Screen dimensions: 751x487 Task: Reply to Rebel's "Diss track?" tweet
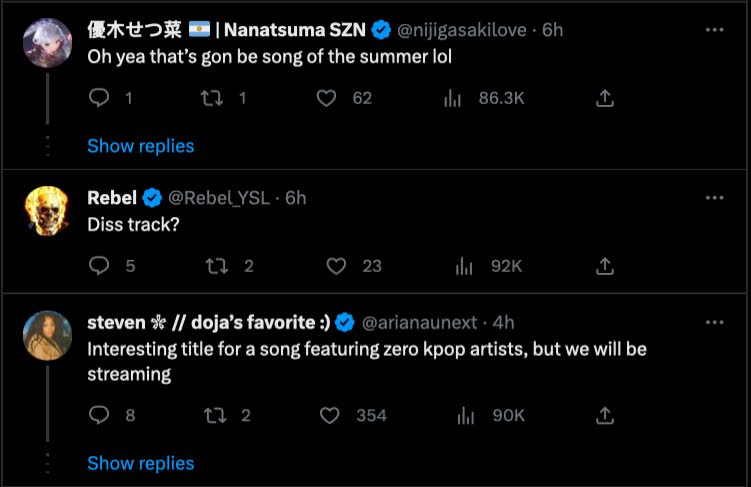coord(99,266)
